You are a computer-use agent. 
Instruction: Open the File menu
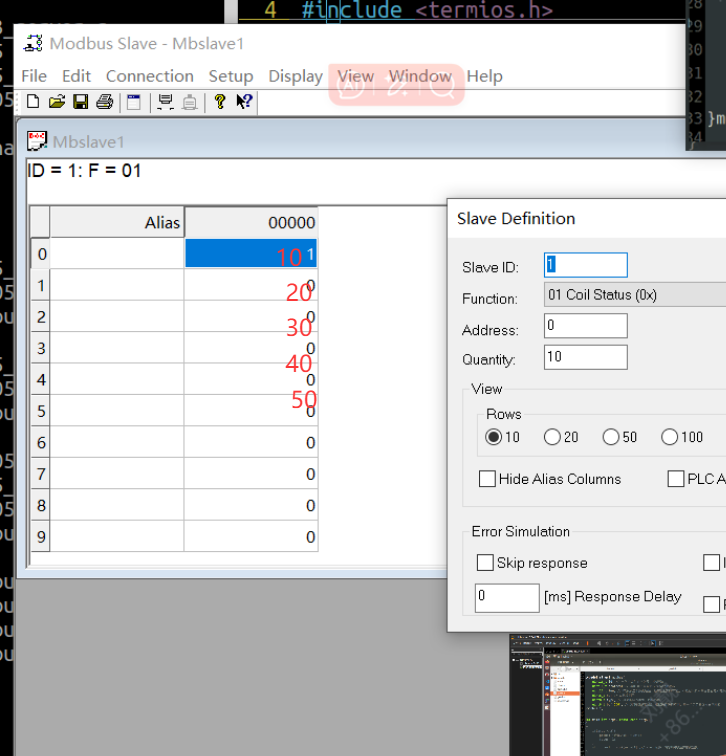pyautogui.click(x=34, y=76)
